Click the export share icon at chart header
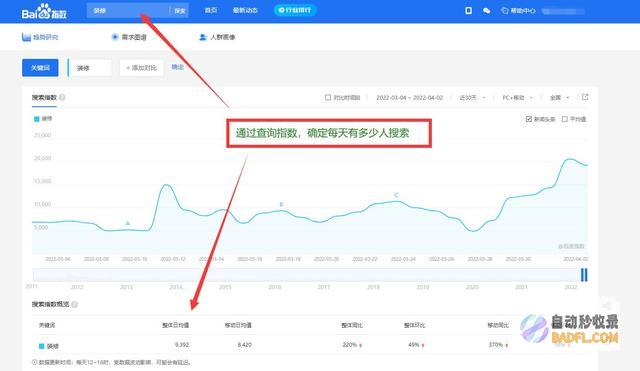Screen dimensions: 640x371 [585, 97]
